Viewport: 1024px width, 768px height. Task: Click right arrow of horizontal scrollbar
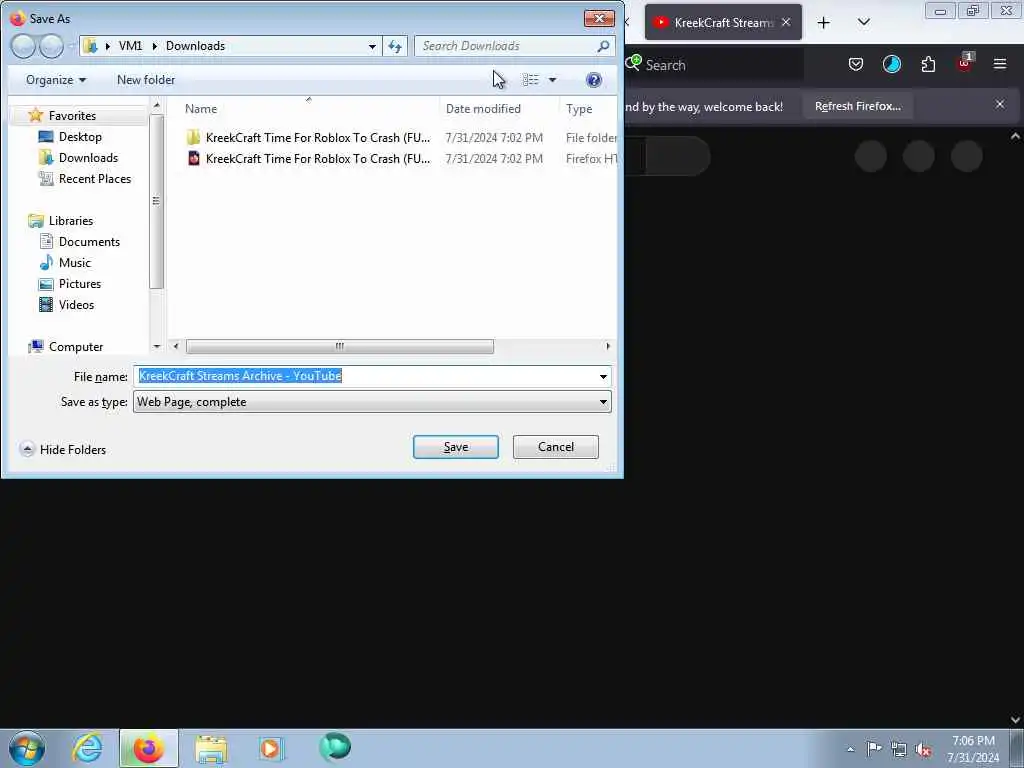click(x=608, y=346)
